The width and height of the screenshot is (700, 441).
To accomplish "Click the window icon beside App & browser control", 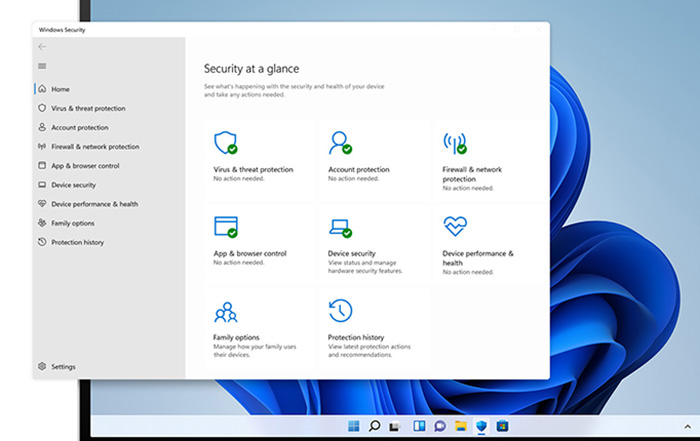I will click(42, 166).
